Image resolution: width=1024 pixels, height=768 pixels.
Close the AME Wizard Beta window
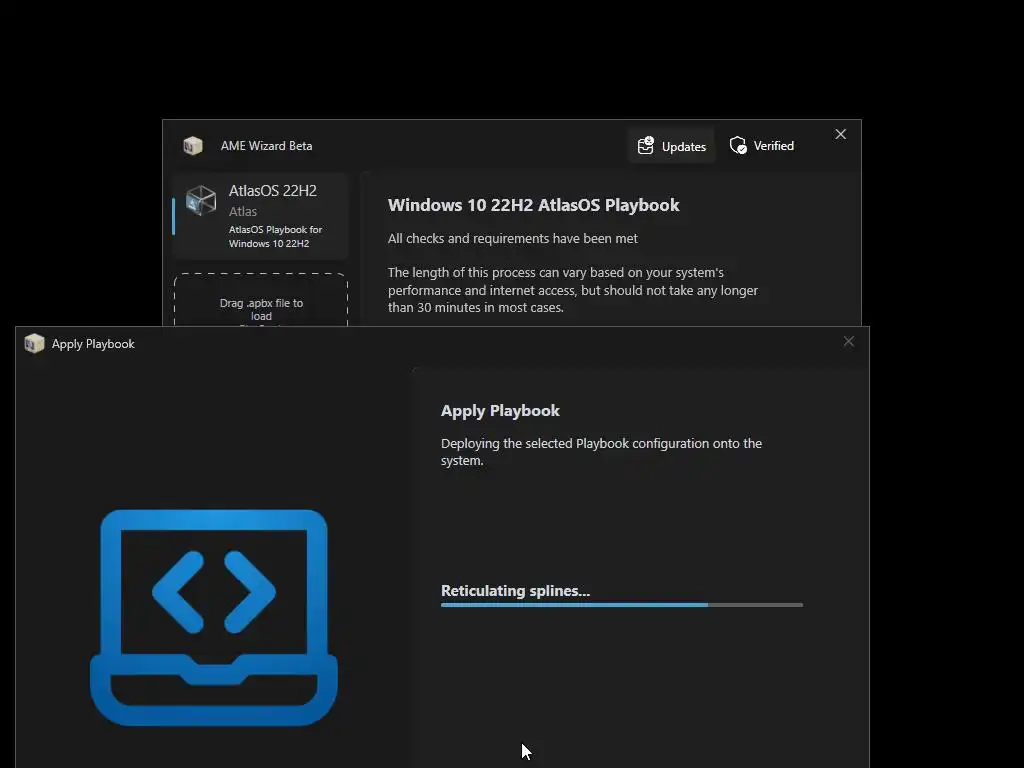click(x=840, y=134)
